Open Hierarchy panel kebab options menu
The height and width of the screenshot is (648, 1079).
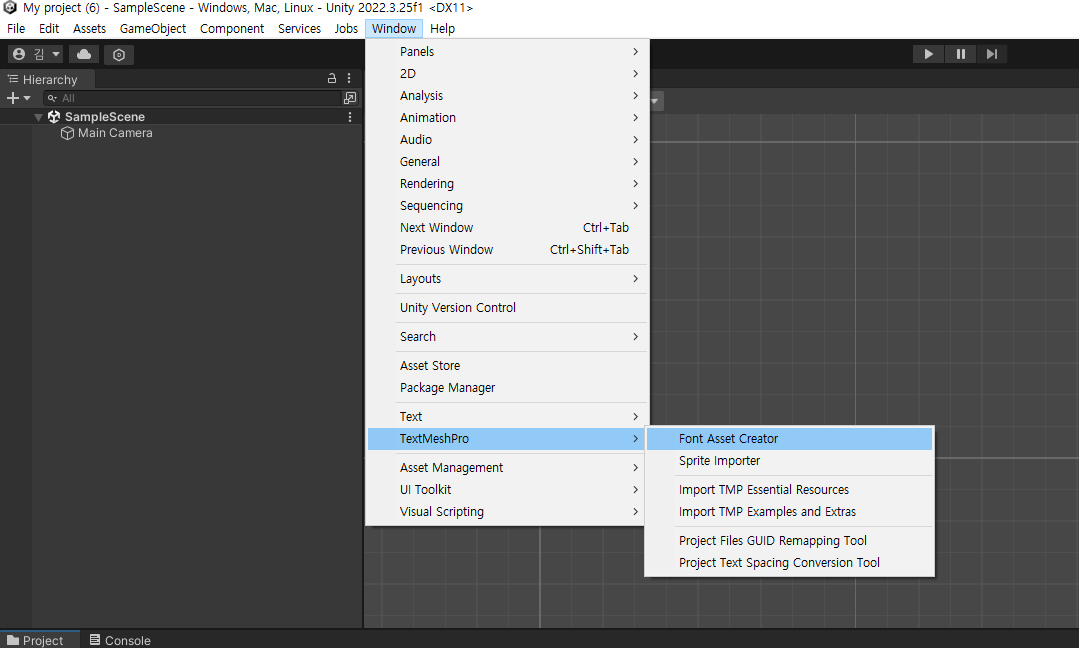pos(349,78)
